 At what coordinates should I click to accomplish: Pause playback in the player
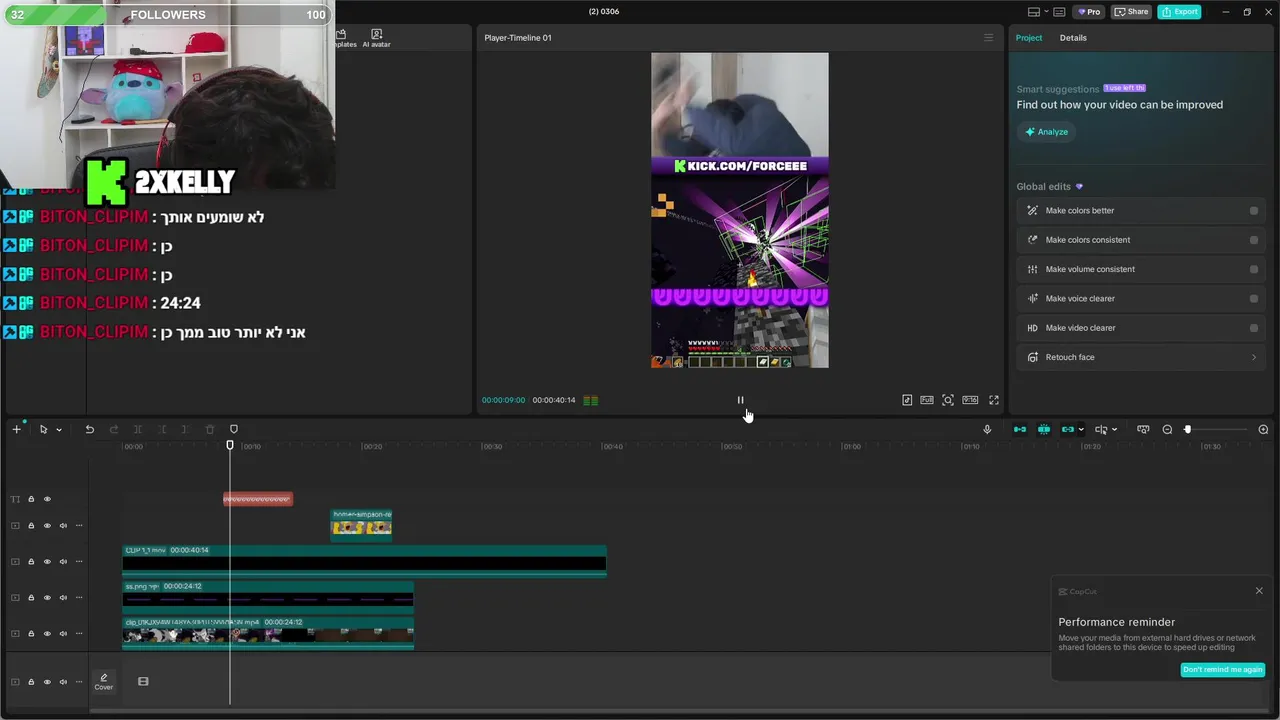pos(740,400)
